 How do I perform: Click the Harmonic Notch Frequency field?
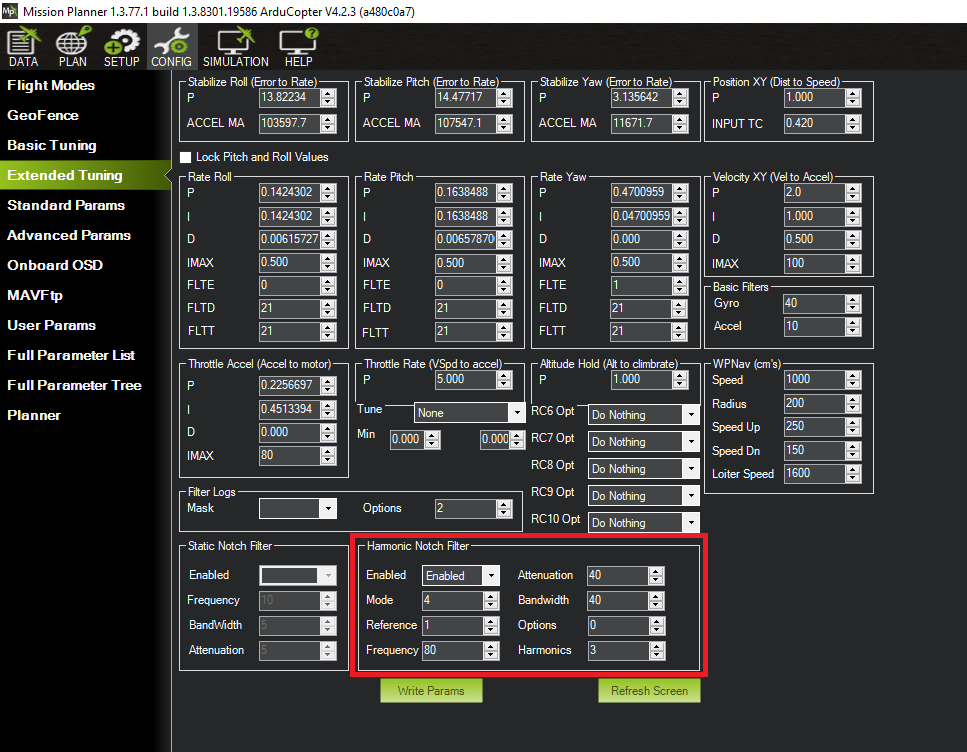pyautogui.click(x=453, y=650)
